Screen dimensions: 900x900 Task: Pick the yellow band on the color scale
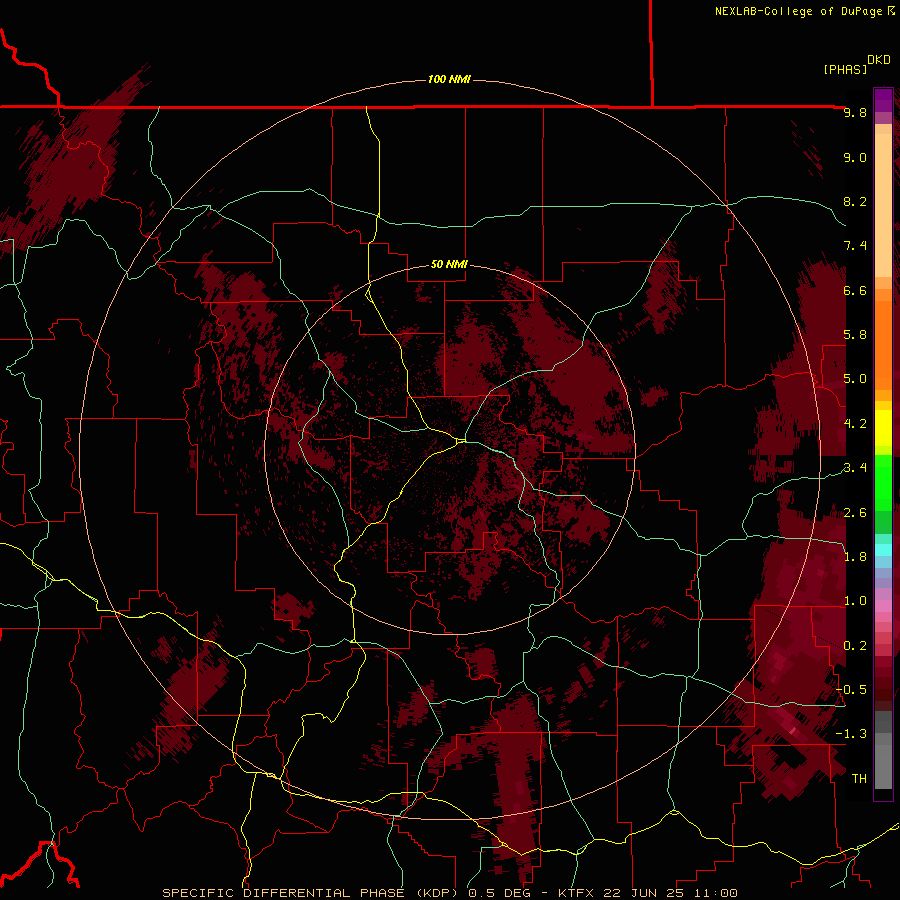pos(883,428)
